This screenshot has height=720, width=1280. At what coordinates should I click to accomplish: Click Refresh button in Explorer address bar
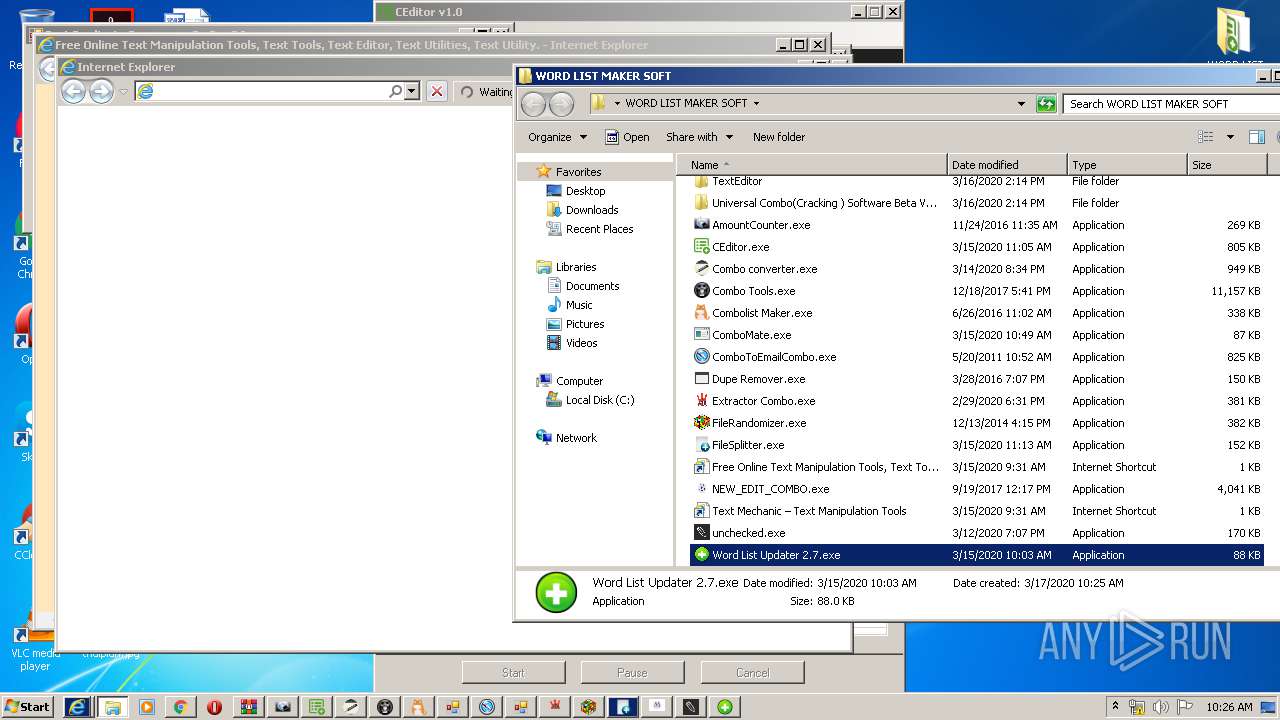coord(1045,103)
